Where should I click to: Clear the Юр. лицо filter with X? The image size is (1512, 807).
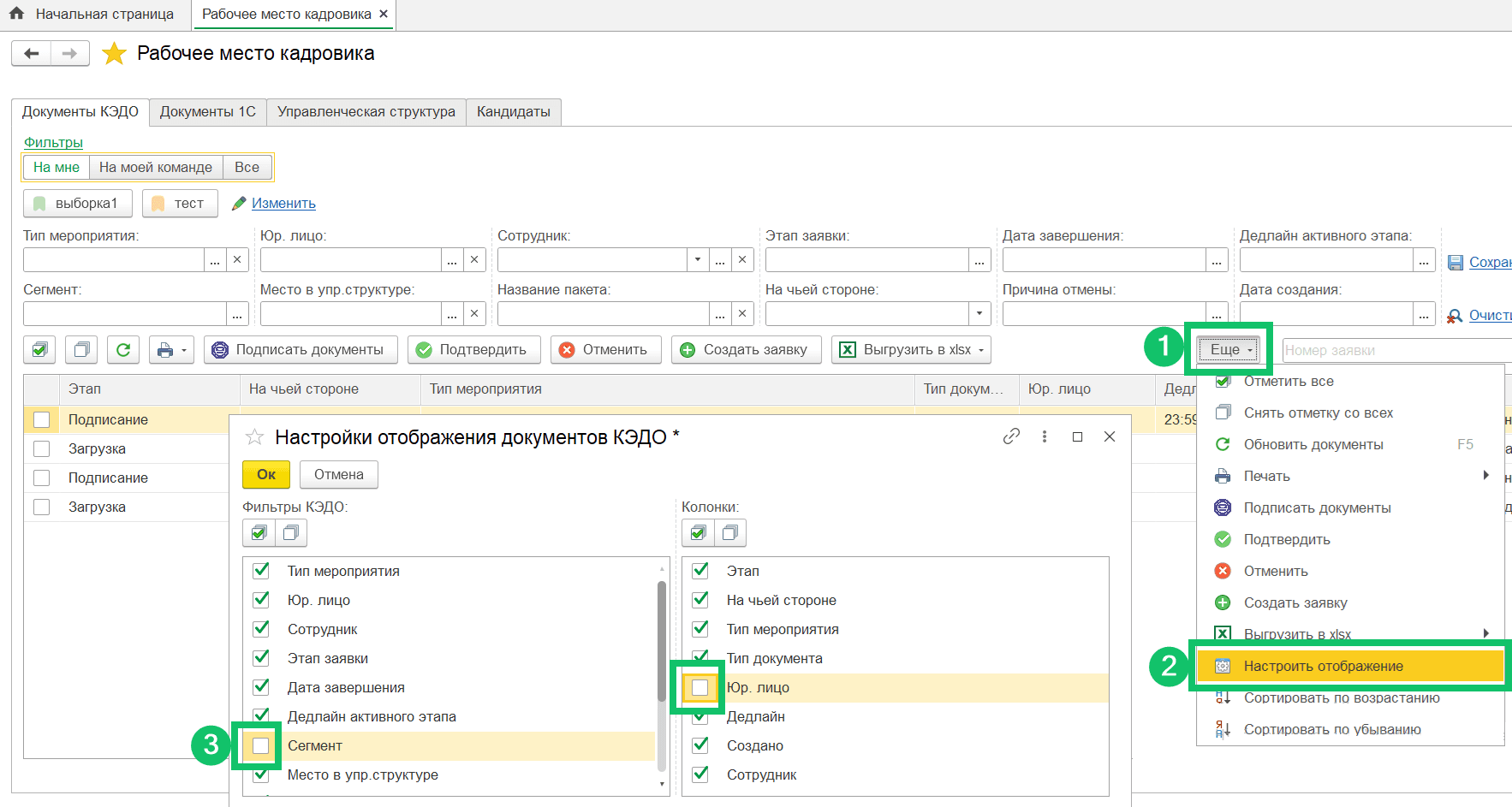coord(474,259)
